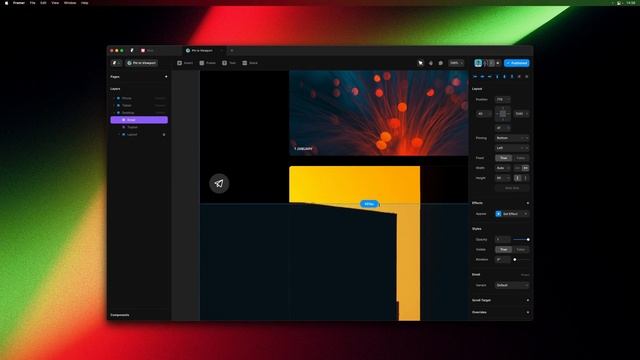Click the Opacity value field
The width and height of the screenshot is (640, 360).
pos(503,240)
